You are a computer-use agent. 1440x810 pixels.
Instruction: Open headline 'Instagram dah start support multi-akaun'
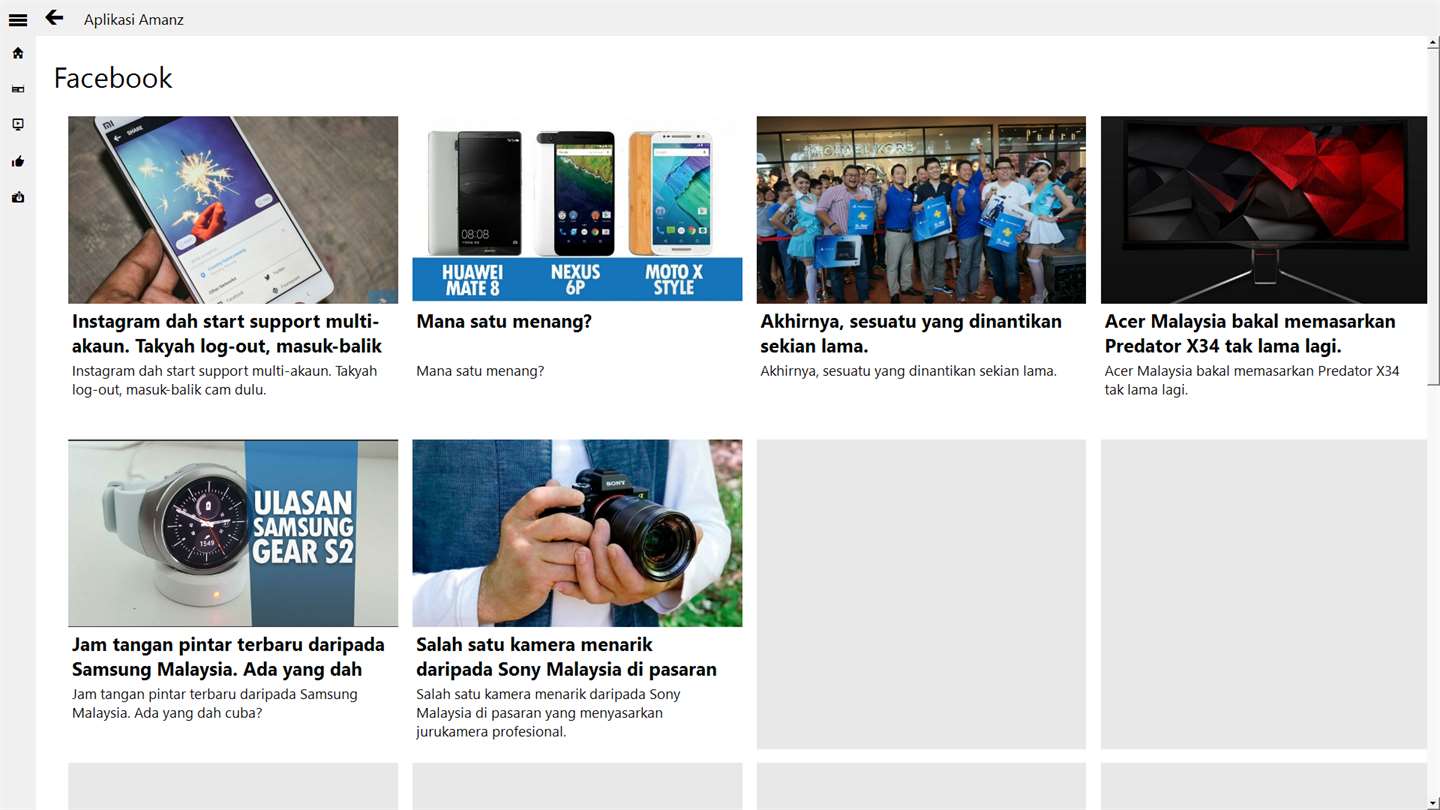pos(227,334)
